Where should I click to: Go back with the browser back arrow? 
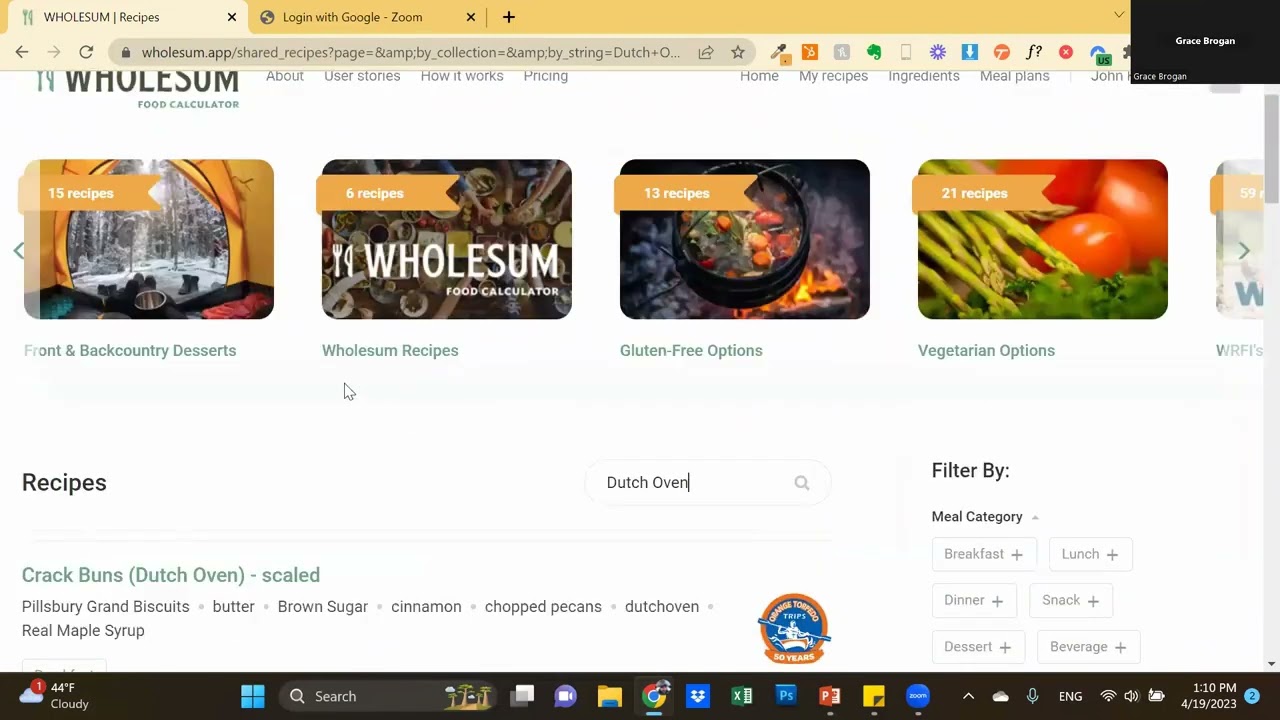pos(22,52)
